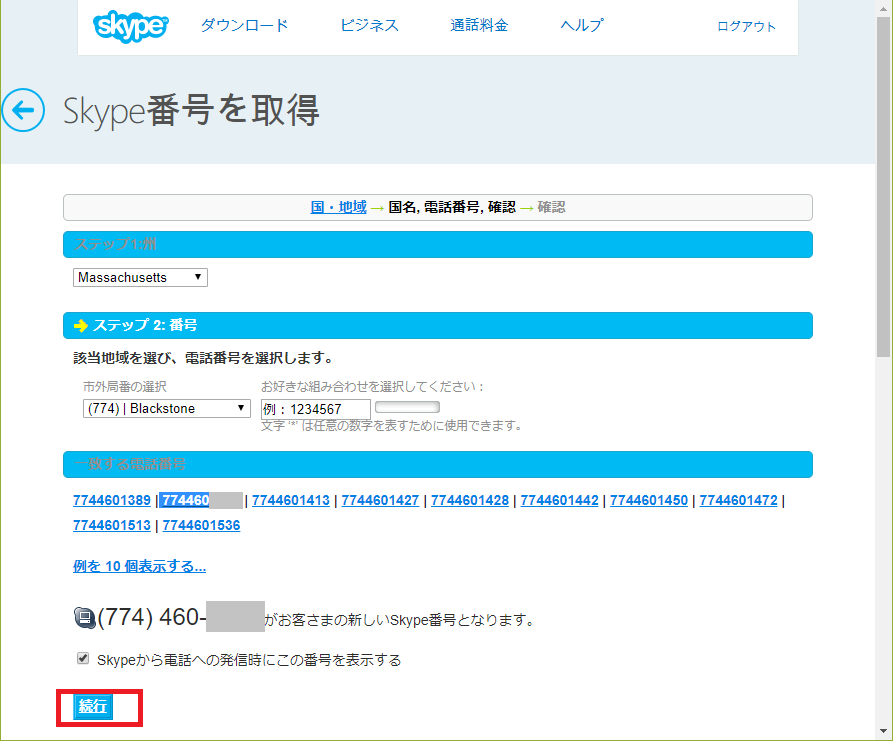This screenshot has width=893, height=741.
Task: Select phone number 7744601442
Action: (x=559, y=500)
